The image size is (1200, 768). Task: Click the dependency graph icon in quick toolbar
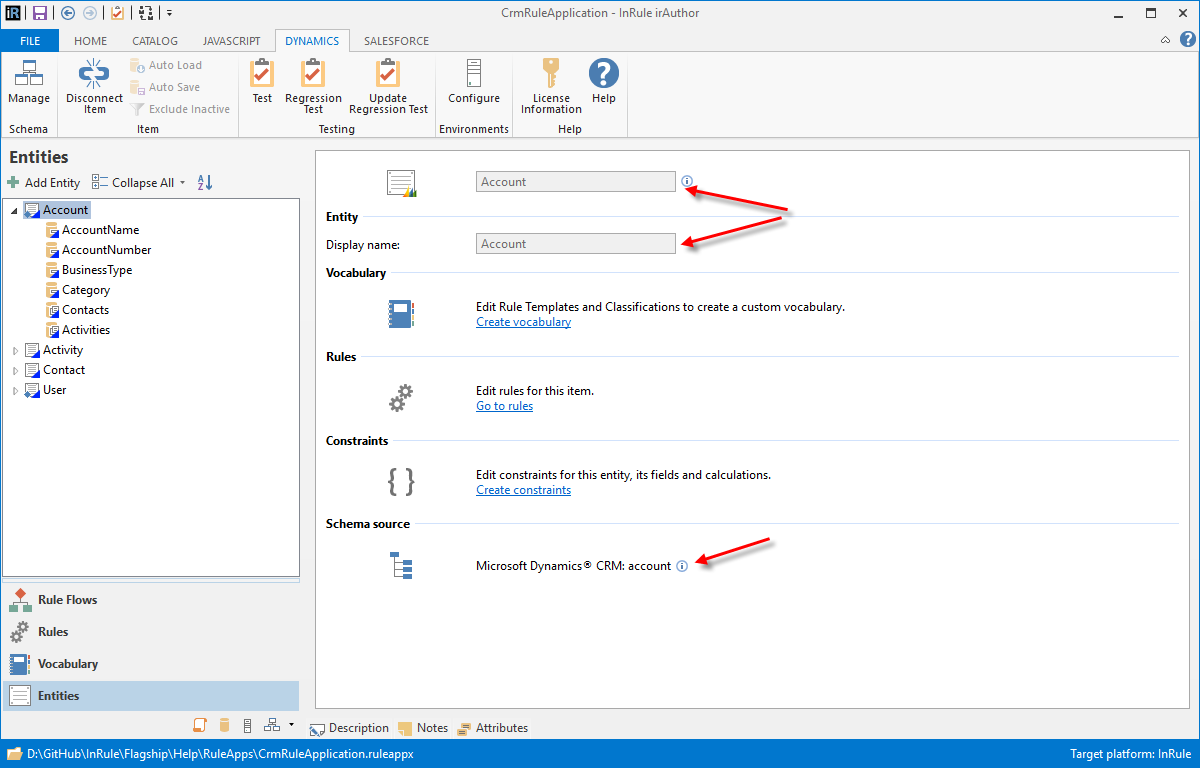point(146,13)
